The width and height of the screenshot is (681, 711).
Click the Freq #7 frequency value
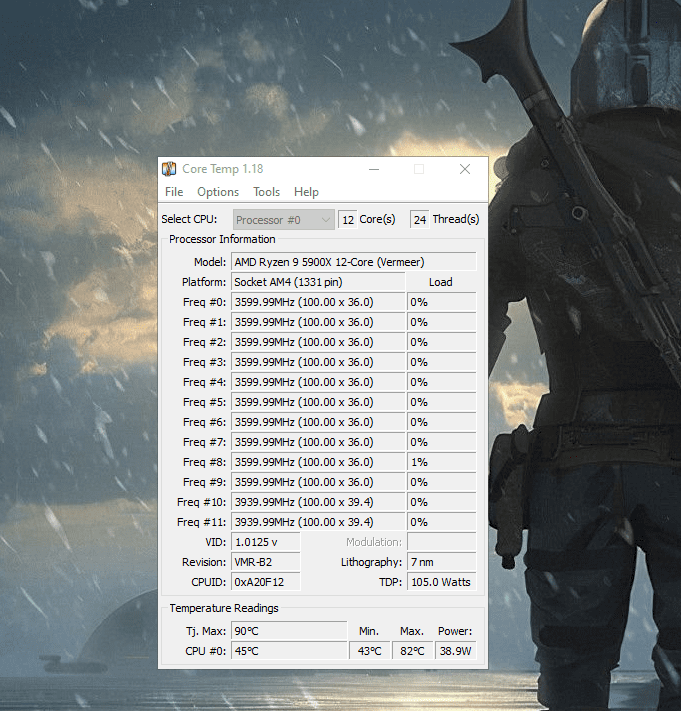coord(318,442)
